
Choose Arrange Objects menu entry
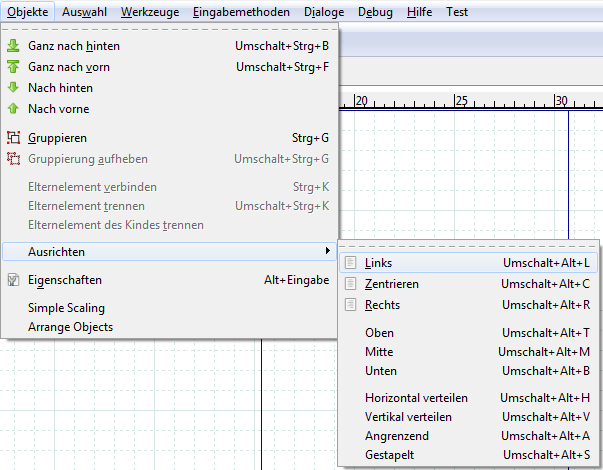click(70, 327)
